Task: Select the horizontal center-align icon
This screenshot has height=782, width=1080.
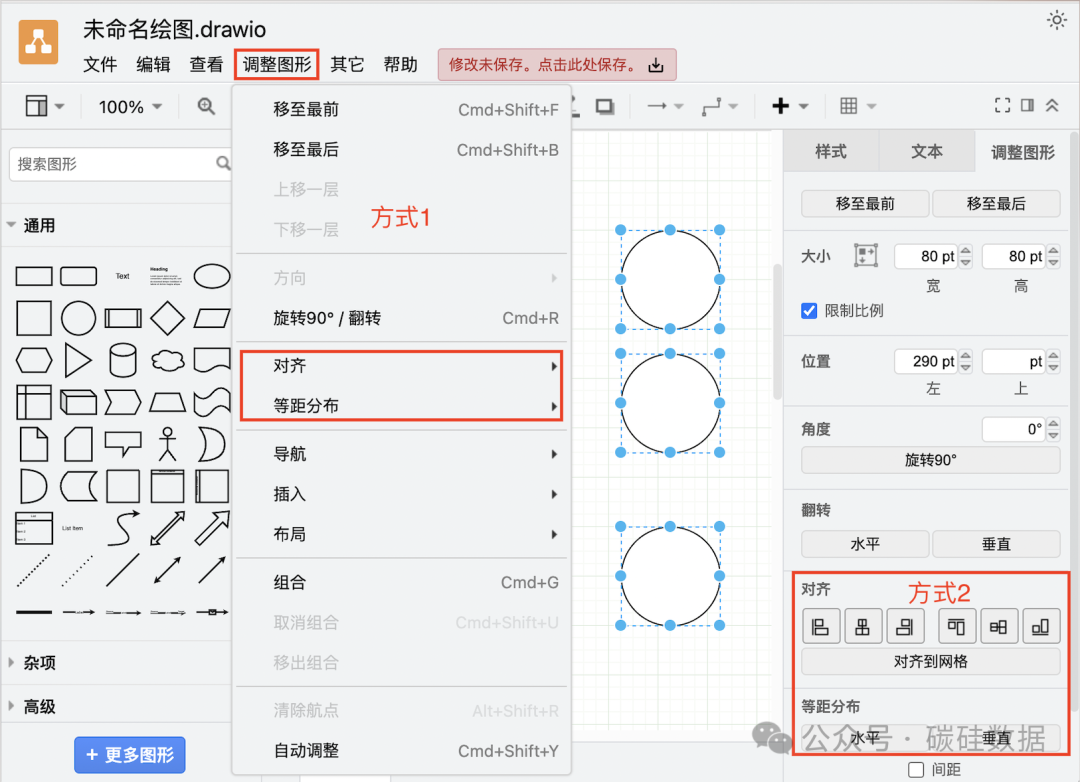Action: point(861,625)
